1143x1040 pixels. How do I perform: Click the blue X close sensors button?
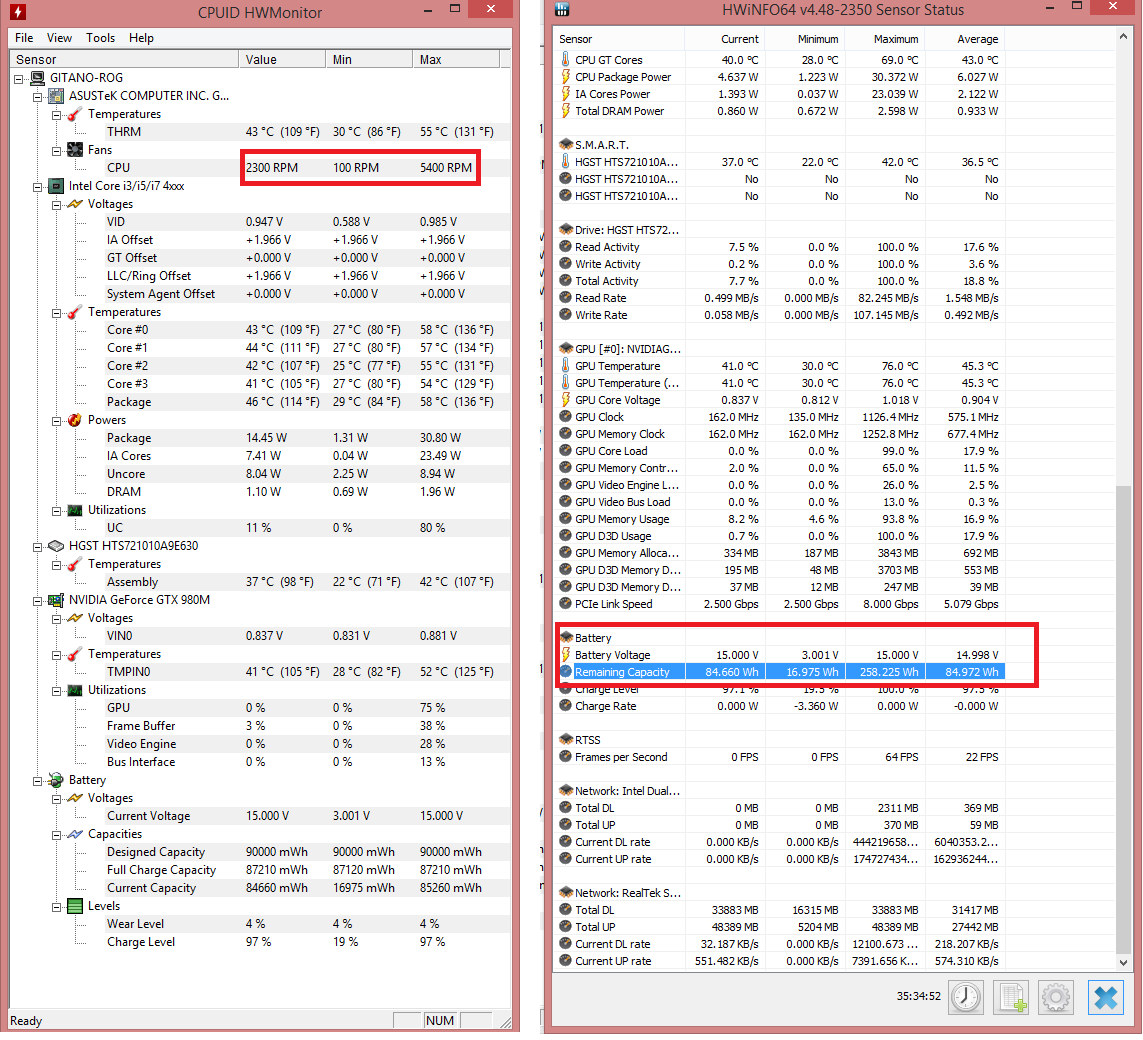coord(1106,998)
